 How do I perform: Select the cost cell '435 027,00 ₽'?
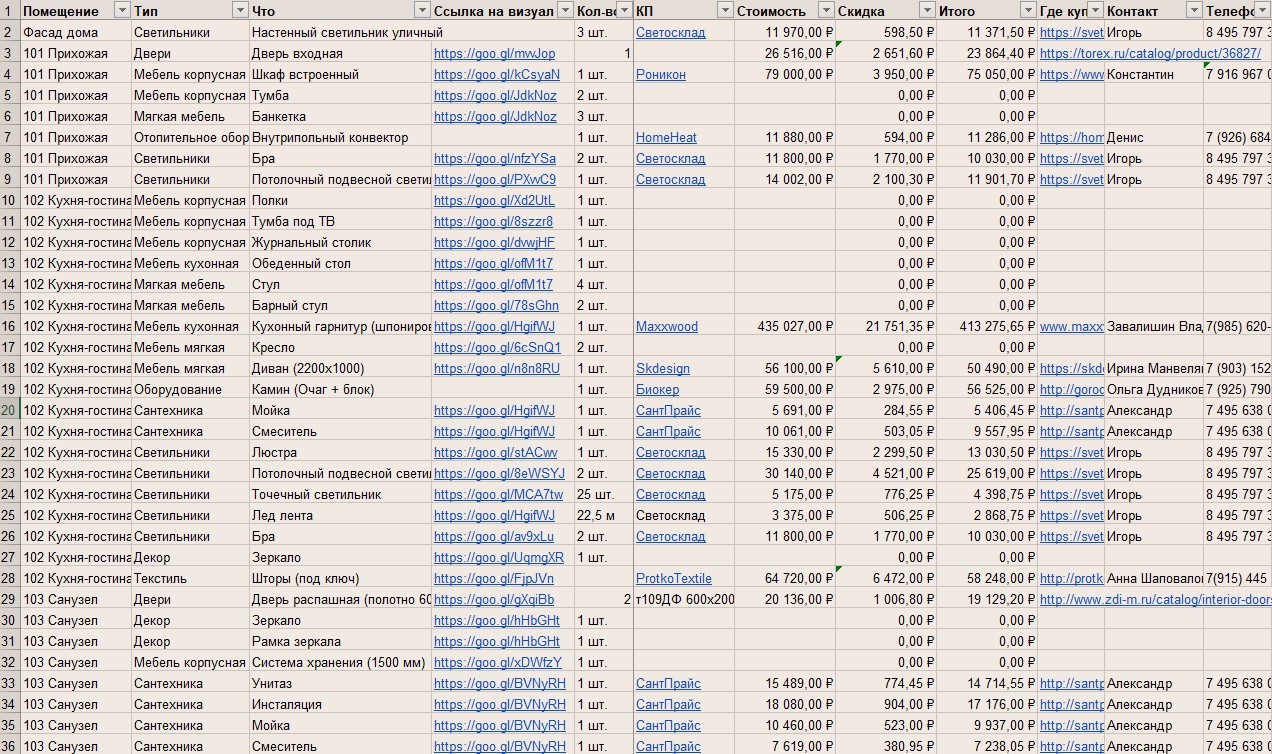(784, 326)
